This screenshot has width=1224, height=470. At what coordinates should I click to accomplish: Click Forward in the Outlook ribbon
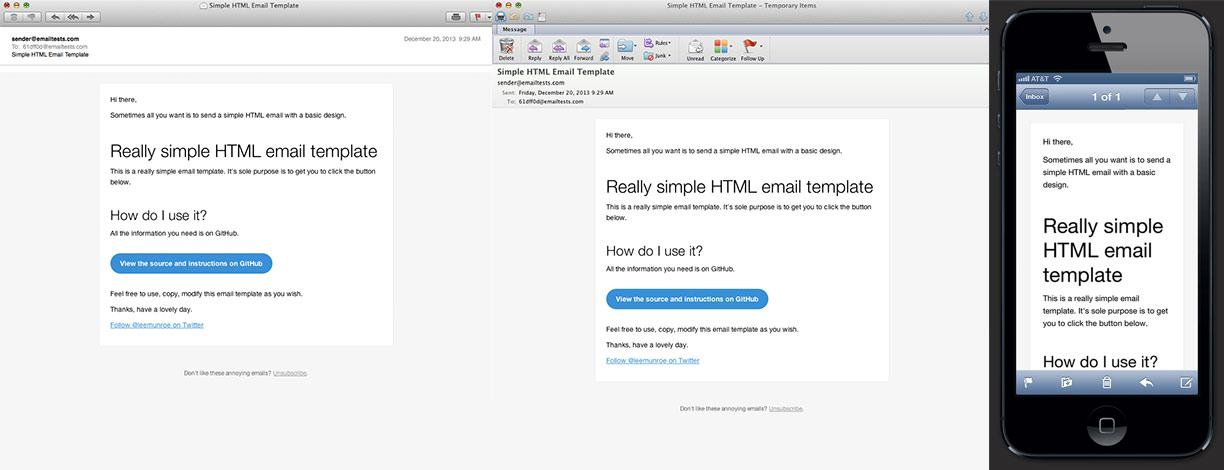coord(584,49)
